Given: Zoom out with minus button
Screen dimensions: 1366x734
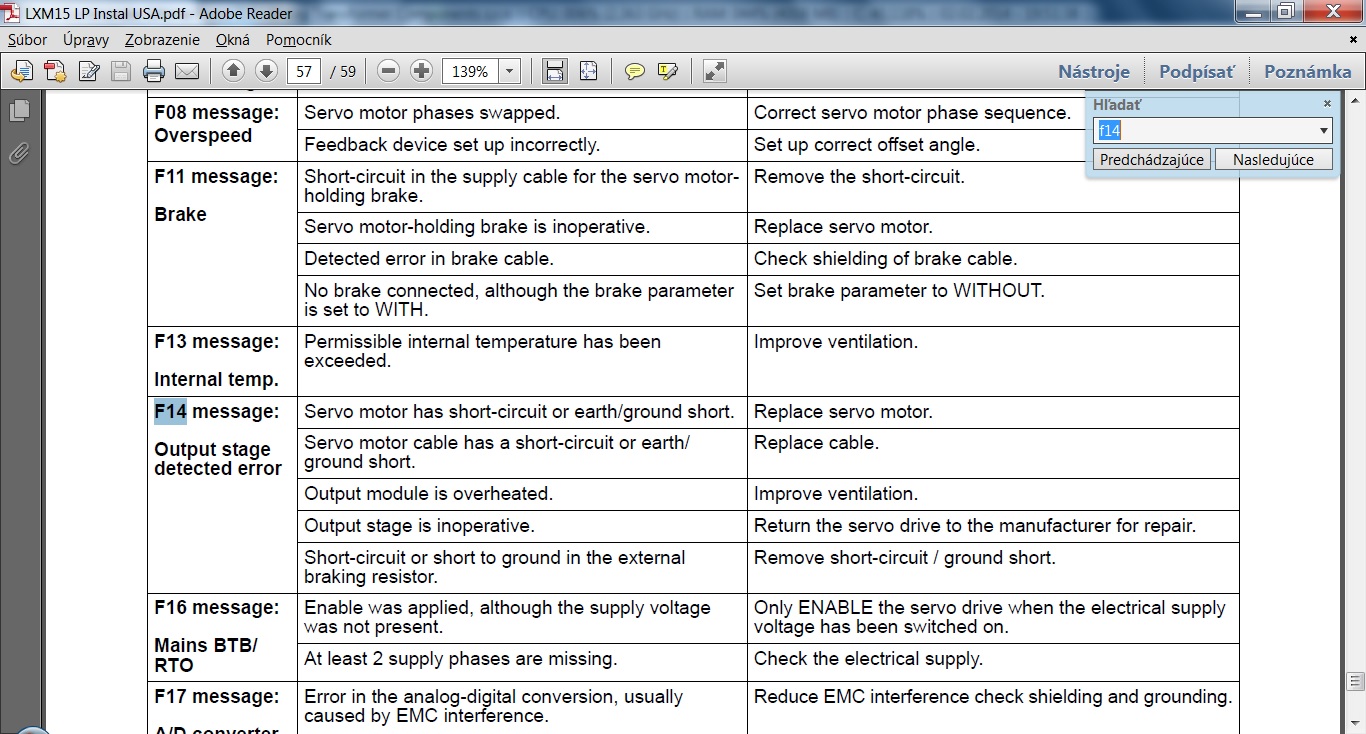Looking at the screenshot, I should 389,71.
